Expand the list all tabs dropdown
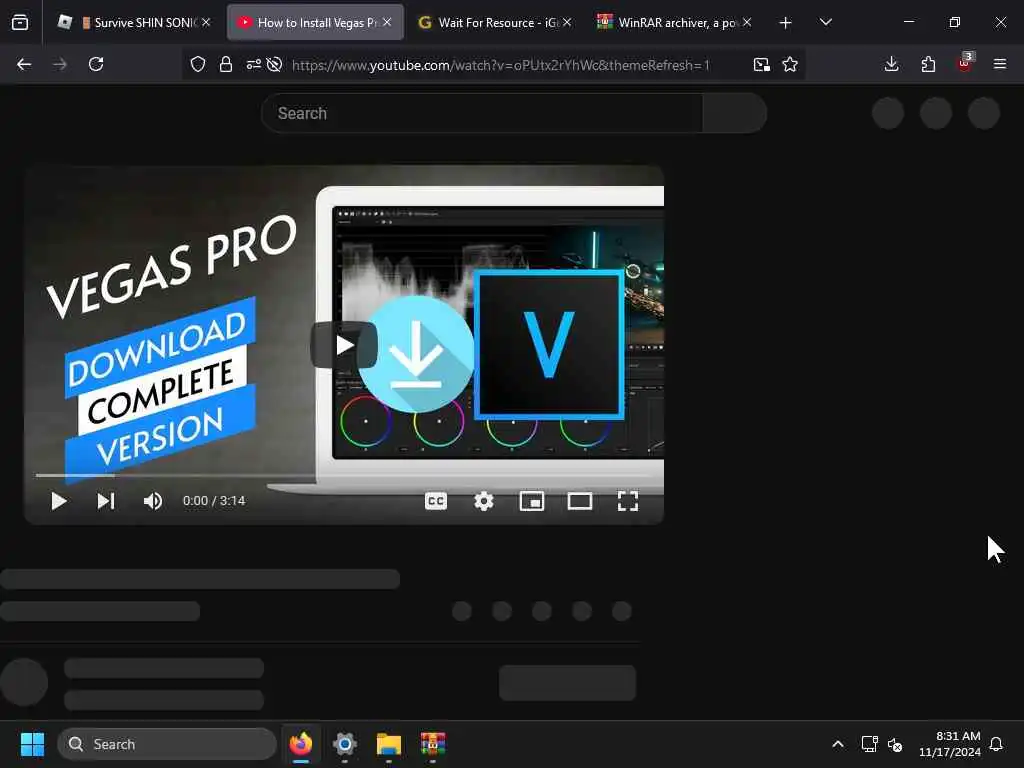 click(825, 22)
